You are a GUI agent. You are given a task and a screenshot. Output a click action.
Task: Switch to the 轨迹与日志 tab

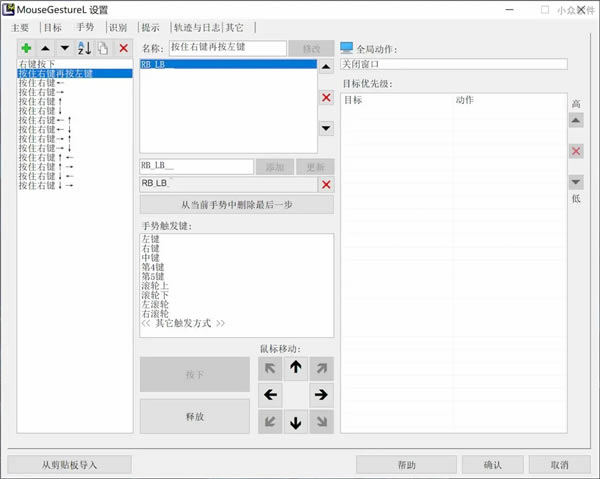click(197, 28)
